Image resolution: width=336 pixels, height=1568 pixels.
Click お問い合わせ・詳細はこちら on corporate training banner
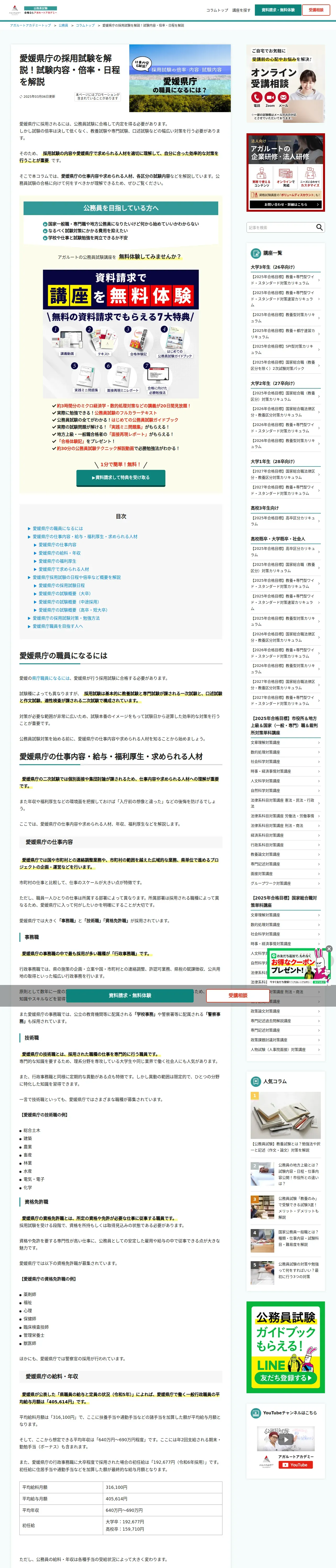pos(285,205)
